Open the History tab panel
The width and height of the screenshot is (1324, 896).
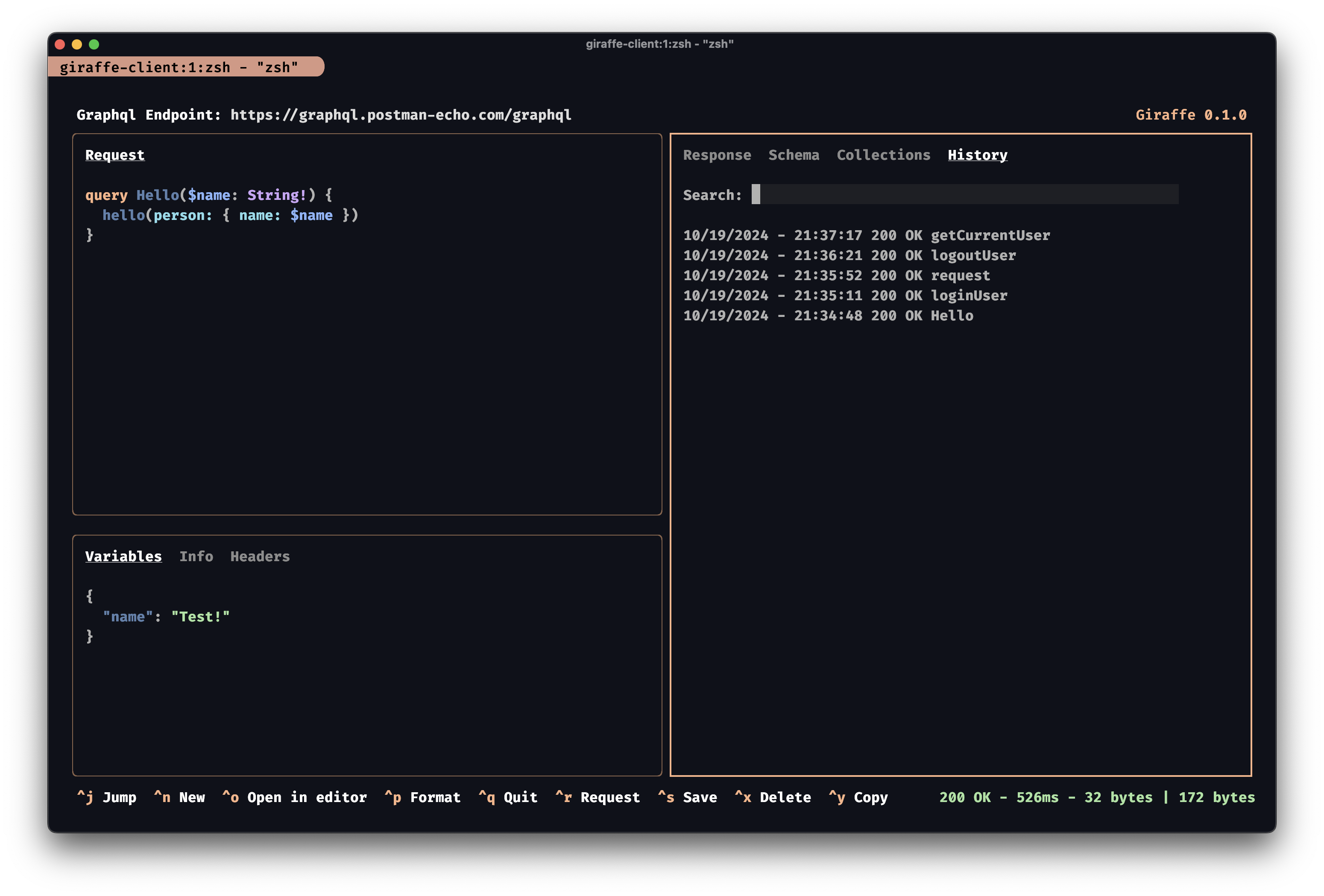(977, 155)
